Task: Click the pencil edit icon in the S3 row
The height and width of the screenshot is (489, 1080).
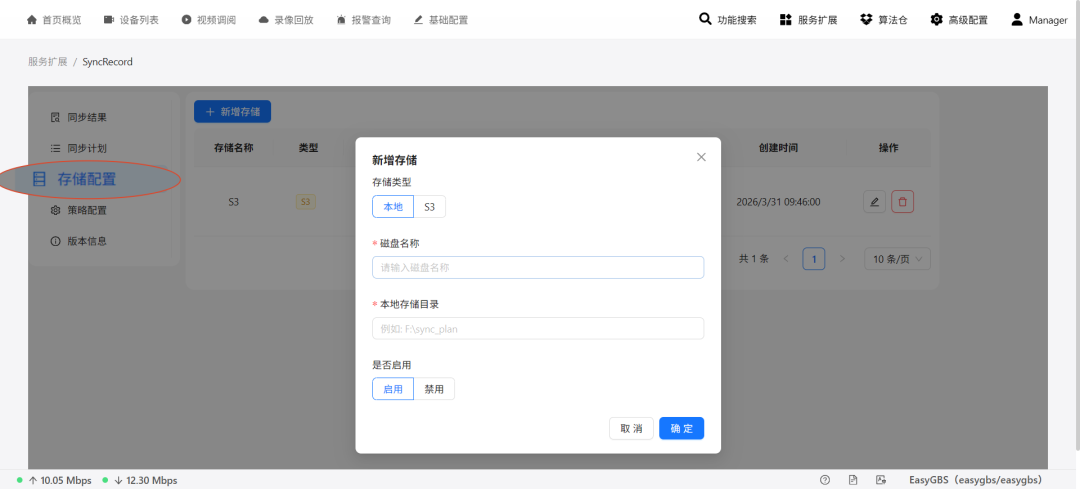Action: (x=874, y=202)
